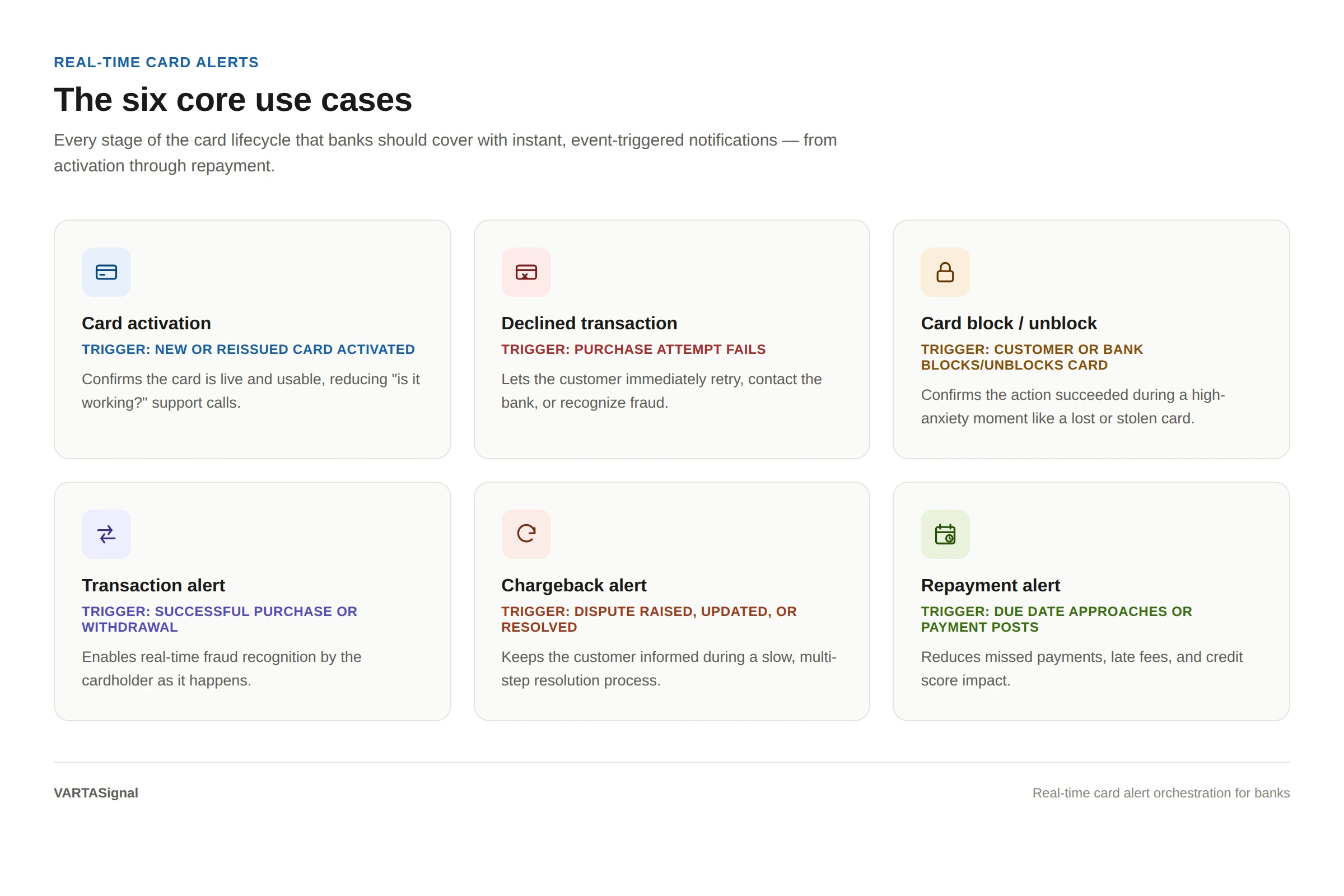The width and height of the screenshot is (1344, 896).
Task: Click description 'Enables real-time fraud recognition'
Action: point(221,669)
